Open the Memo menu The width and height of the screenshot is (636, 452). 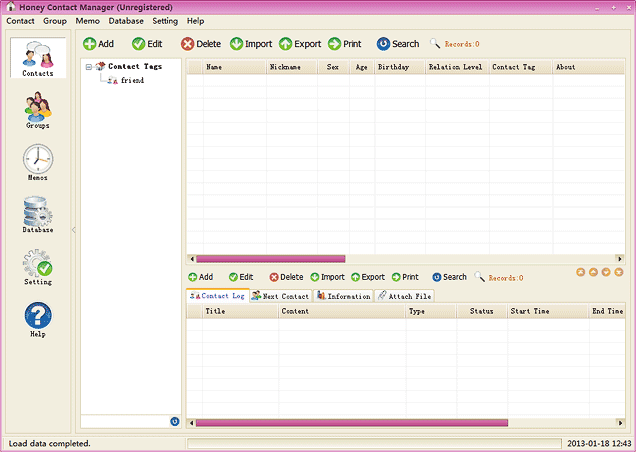(88, 21)
